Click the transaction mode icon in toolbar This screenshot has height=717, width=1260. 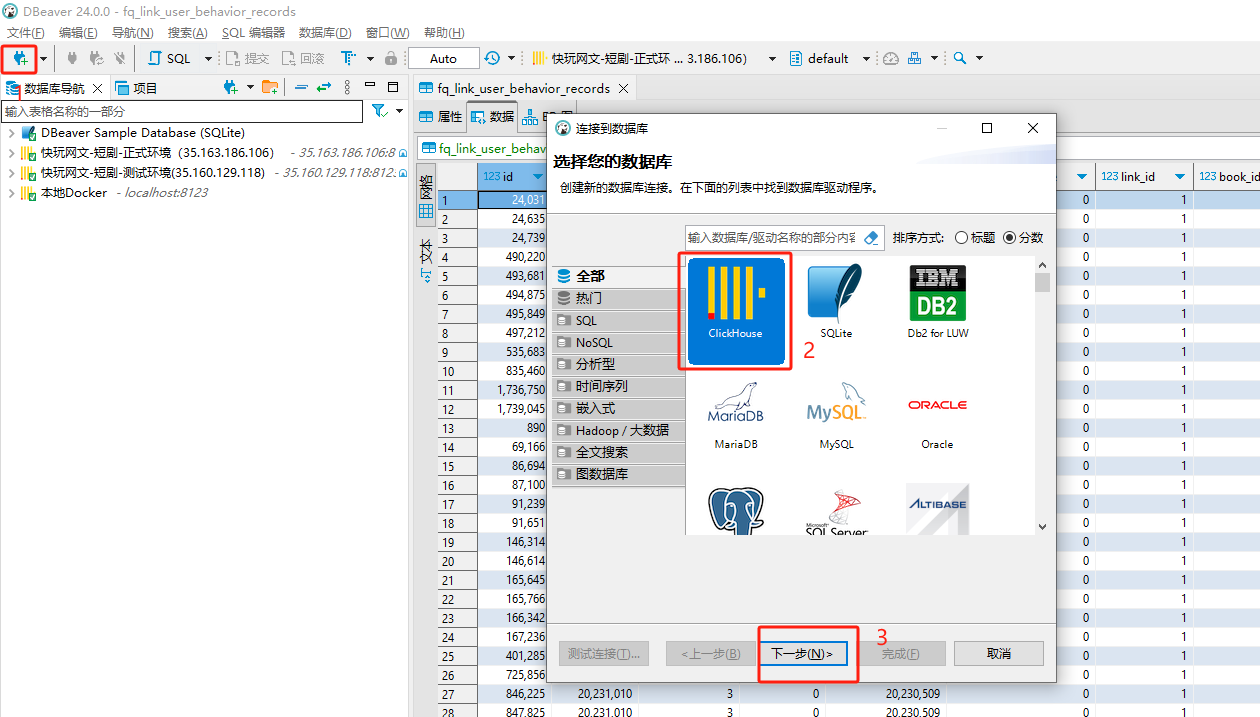tap(348, 58)
